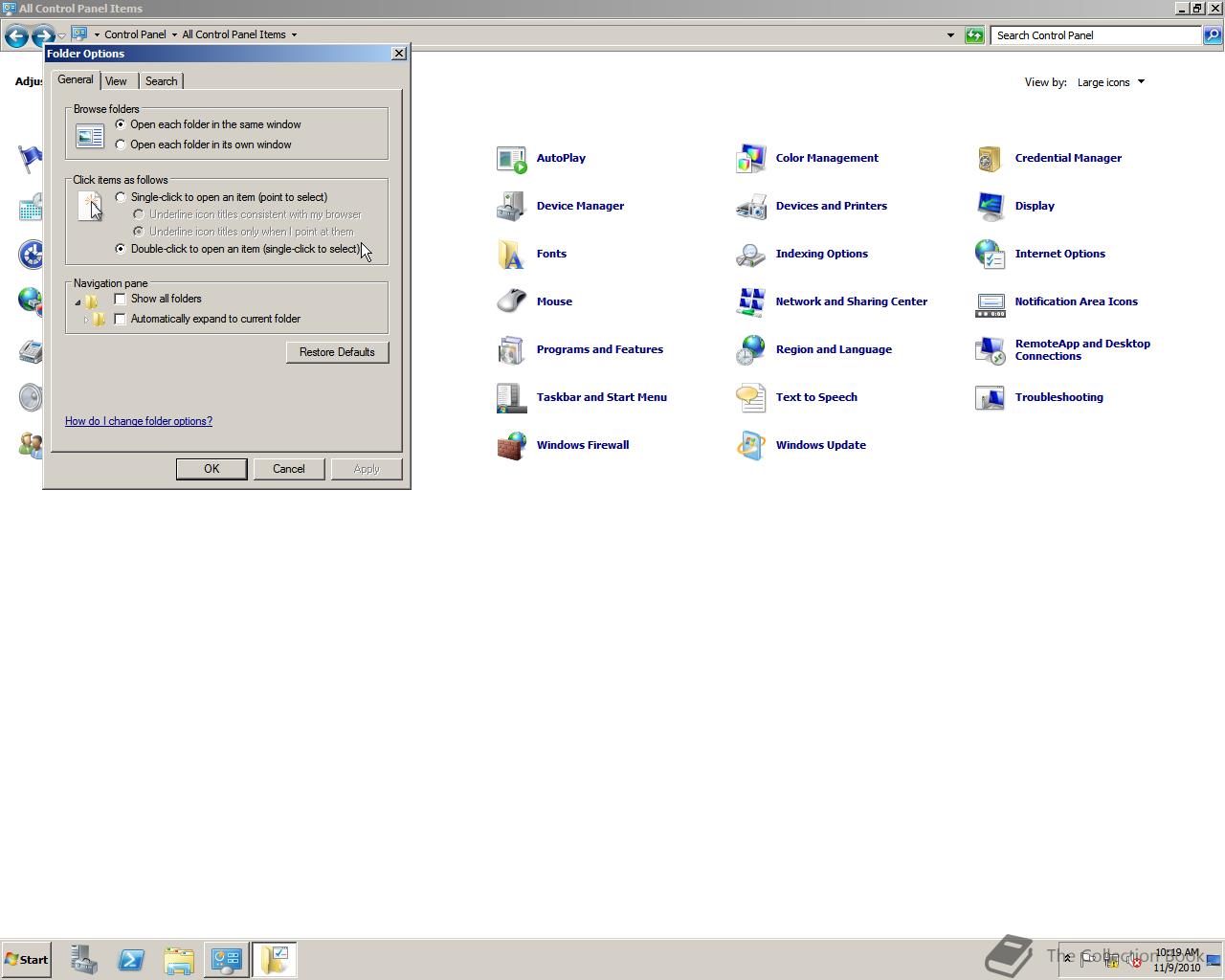
Task: Select Open each folder in its own window
Action: coord(121,145)
